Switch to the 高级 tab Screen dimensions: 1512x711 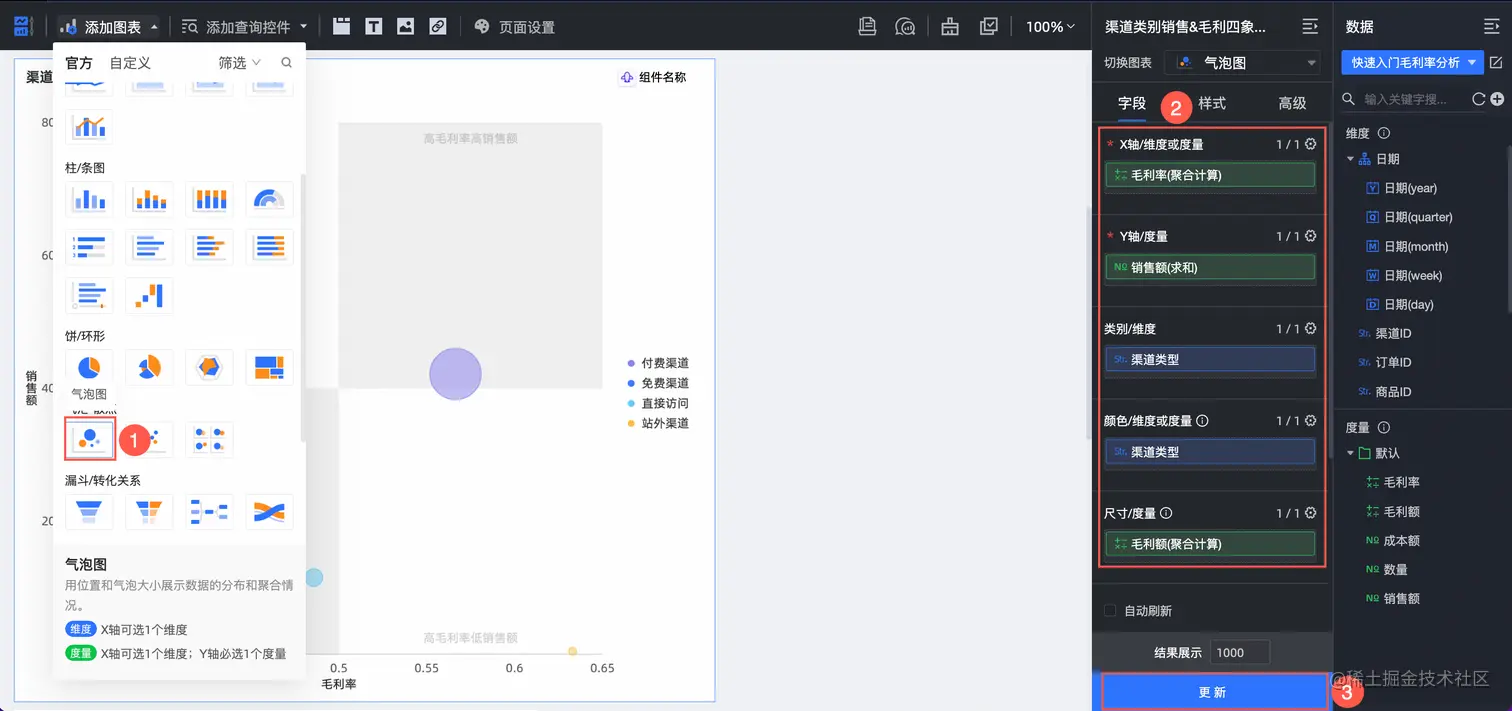pos(1292,103)
